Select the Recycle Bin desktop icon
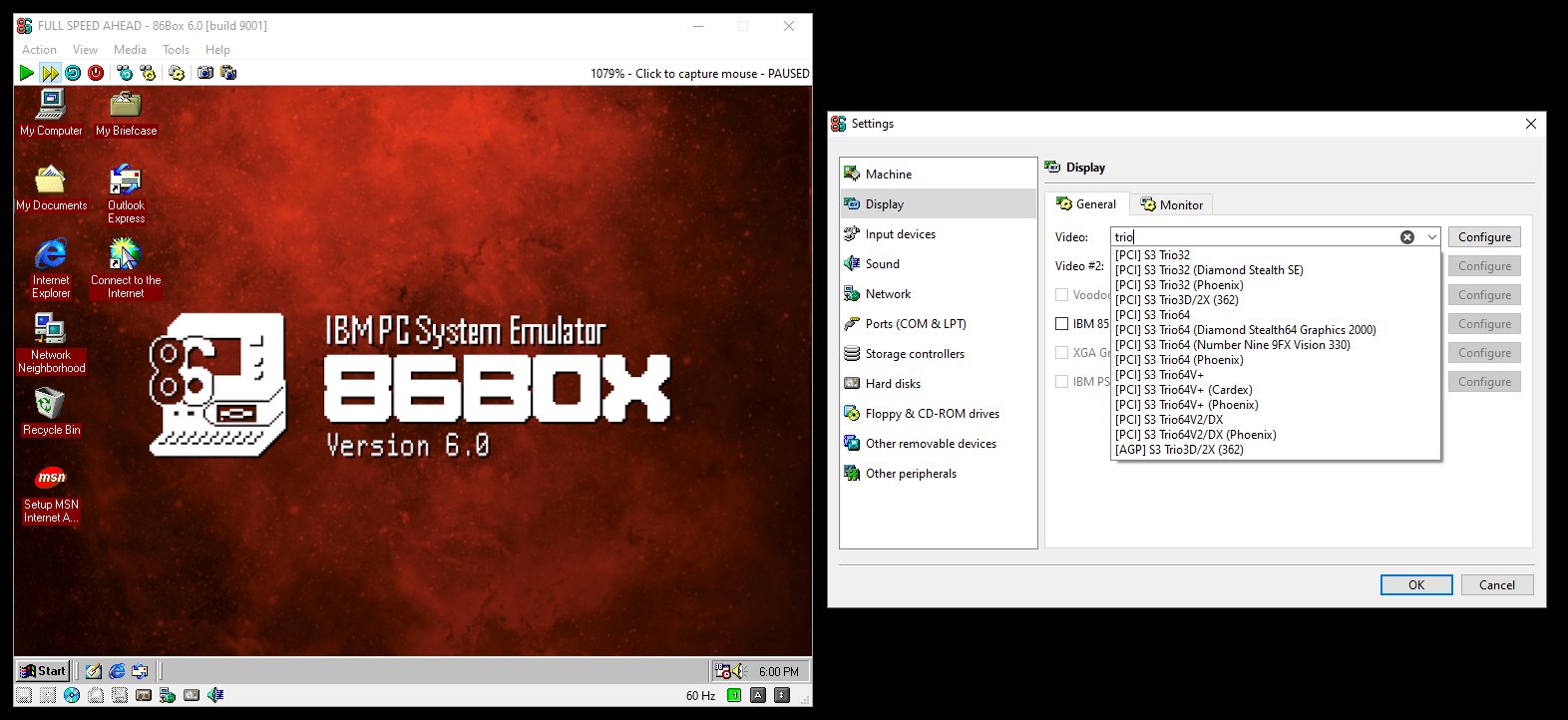The height and width of the screenshot is (720, 1568). [x=51, y=412]
